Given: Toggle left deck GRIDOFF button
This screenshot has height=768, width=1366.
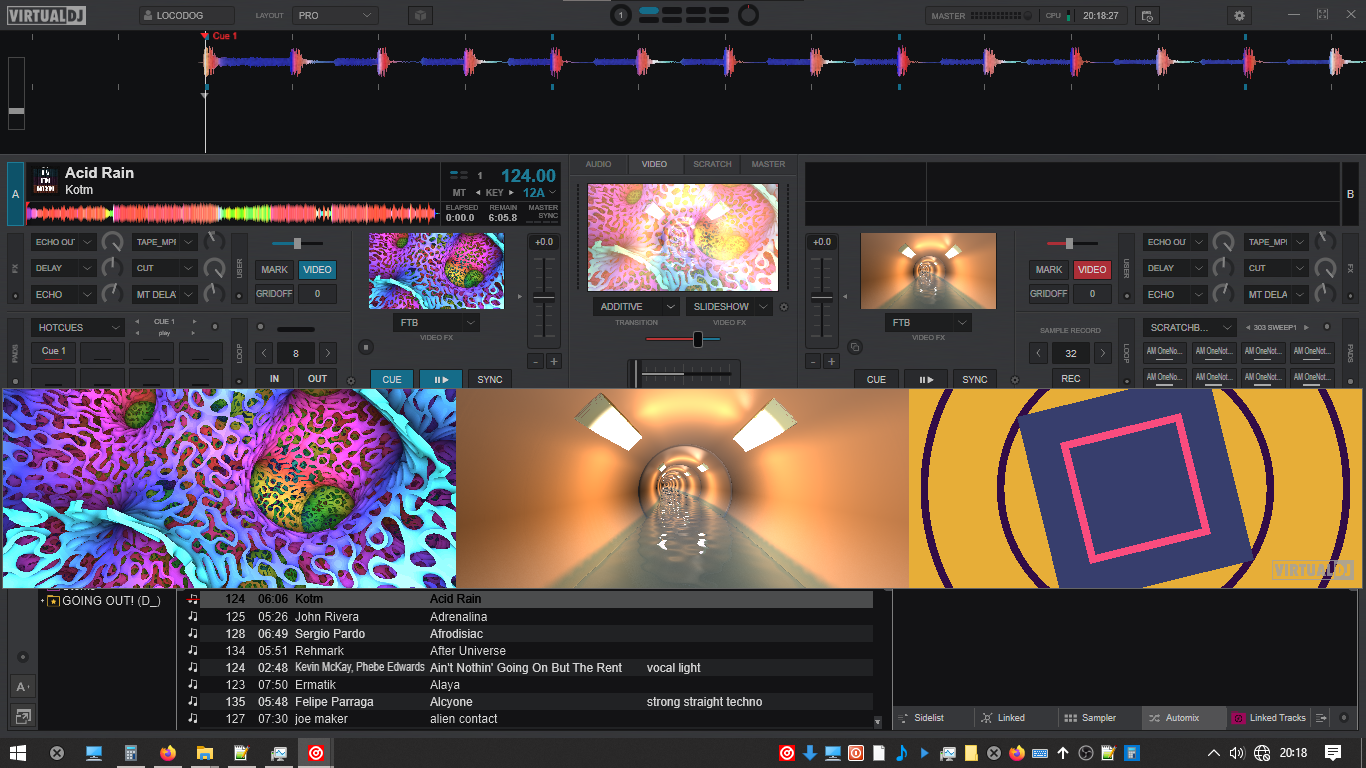Looking at the screenshot, I should tap(274, 294).
